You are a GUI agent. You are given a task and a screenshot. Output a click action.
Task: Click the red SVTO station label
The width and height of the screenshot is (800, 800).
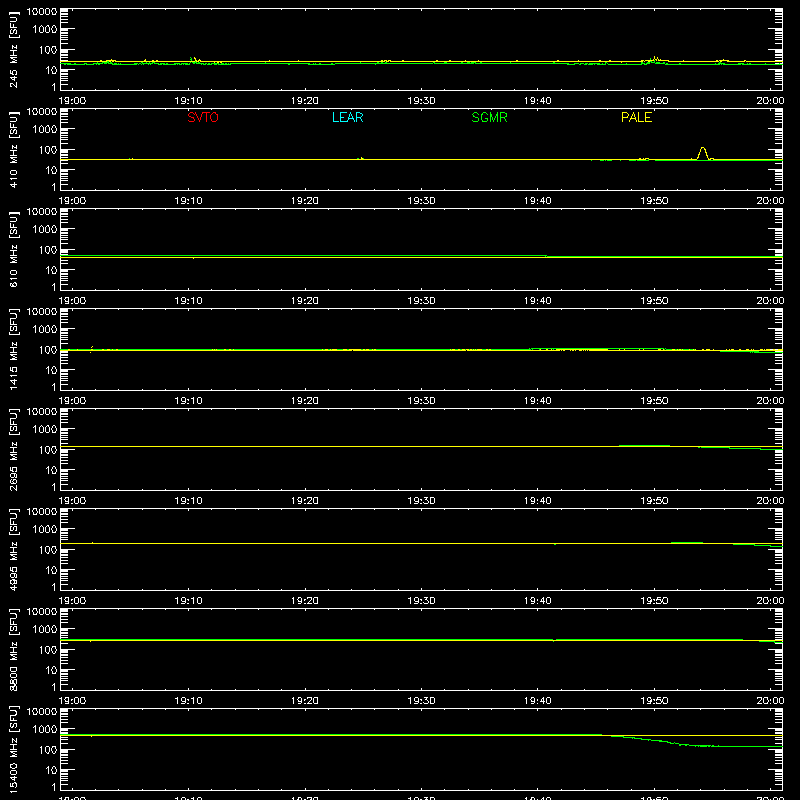point(203,117)
